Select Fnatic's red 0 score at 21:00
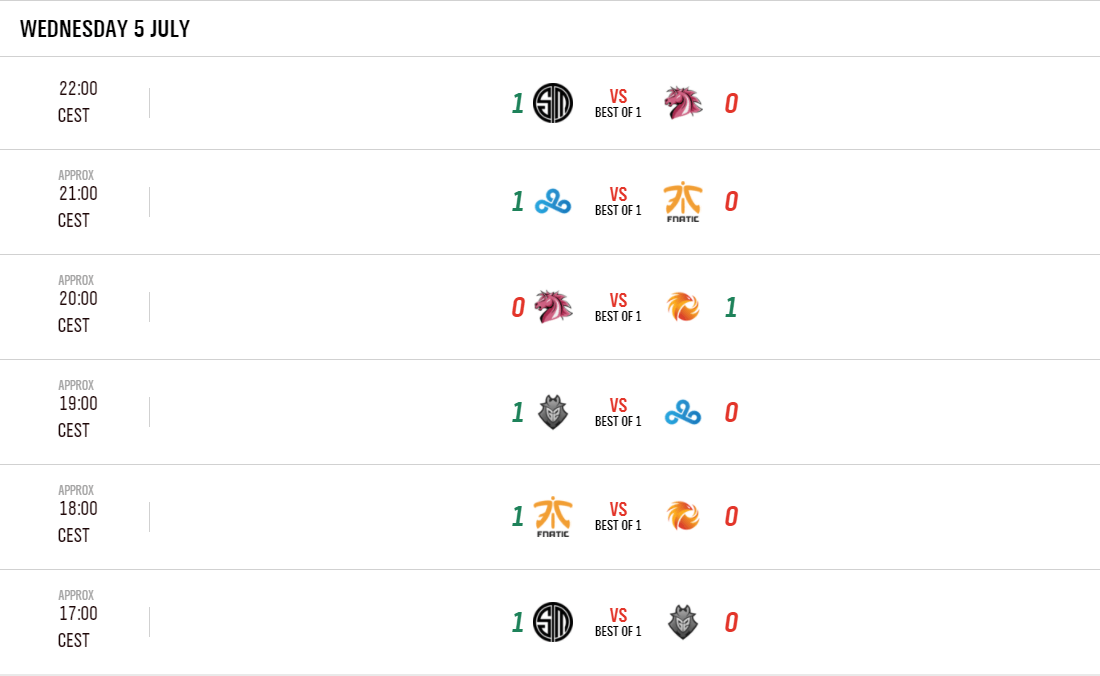 (x=731, y=202)
